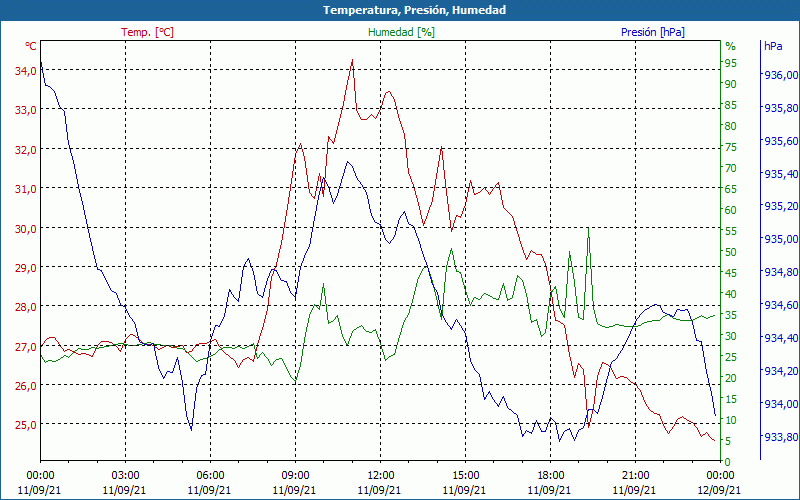Click the 12:00 time axis label

tap(380, 476)
